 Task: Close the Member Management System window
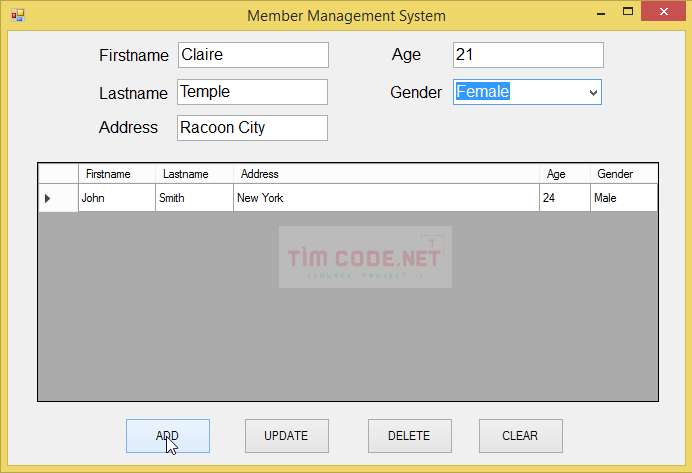[663, 12]
